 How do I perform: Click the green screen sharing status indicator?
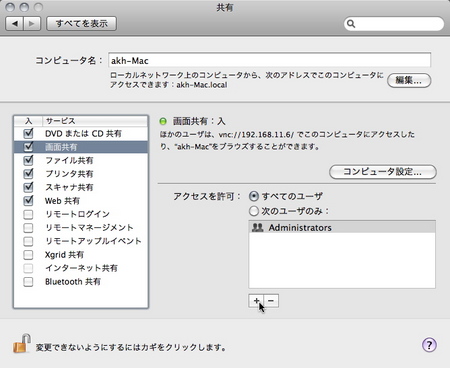pyautogui.click(x=163, y=121)
